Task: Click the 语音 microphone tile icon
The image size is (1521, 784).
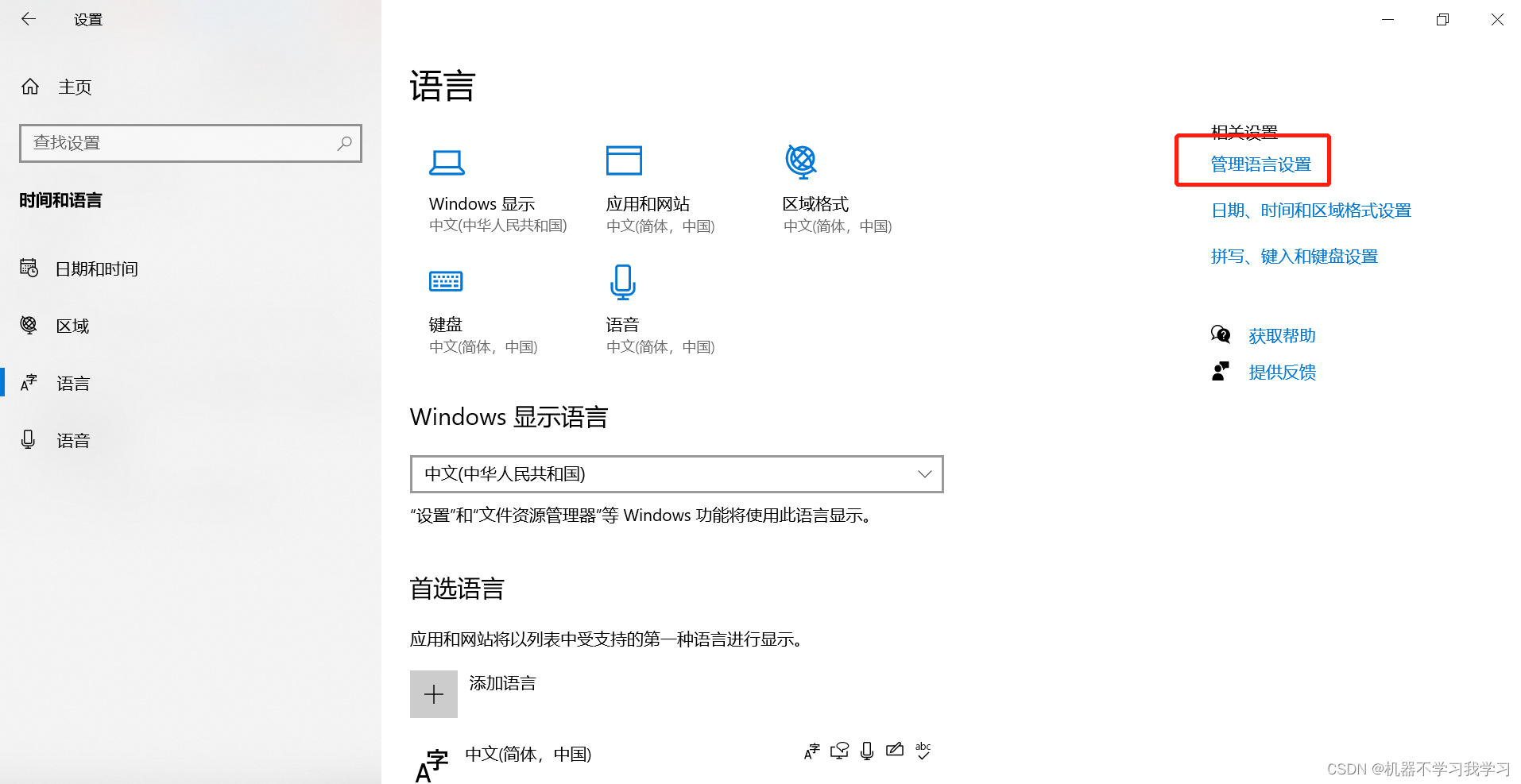Action: click(623, 282)
